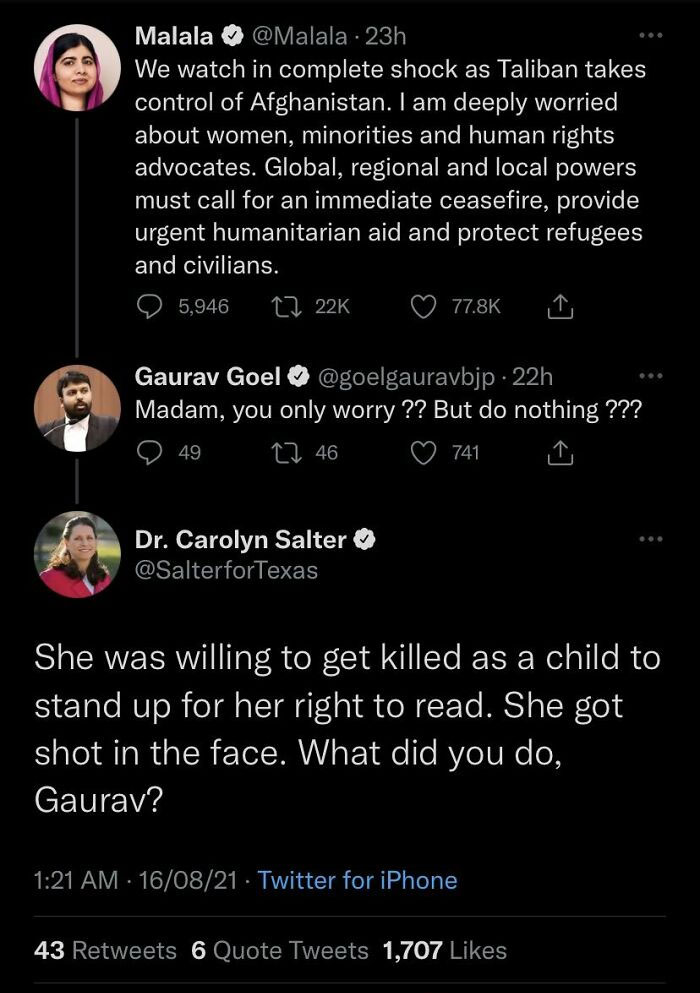Open more options on Malala's tweet
Image resolution: width=700 pixels, height=993 pixels.
tap(650, 37)
